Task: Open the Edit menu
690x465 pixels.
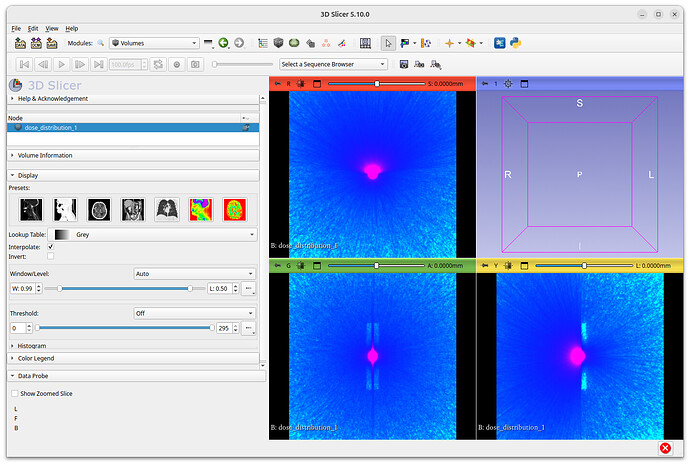Action: click(34, 28)
